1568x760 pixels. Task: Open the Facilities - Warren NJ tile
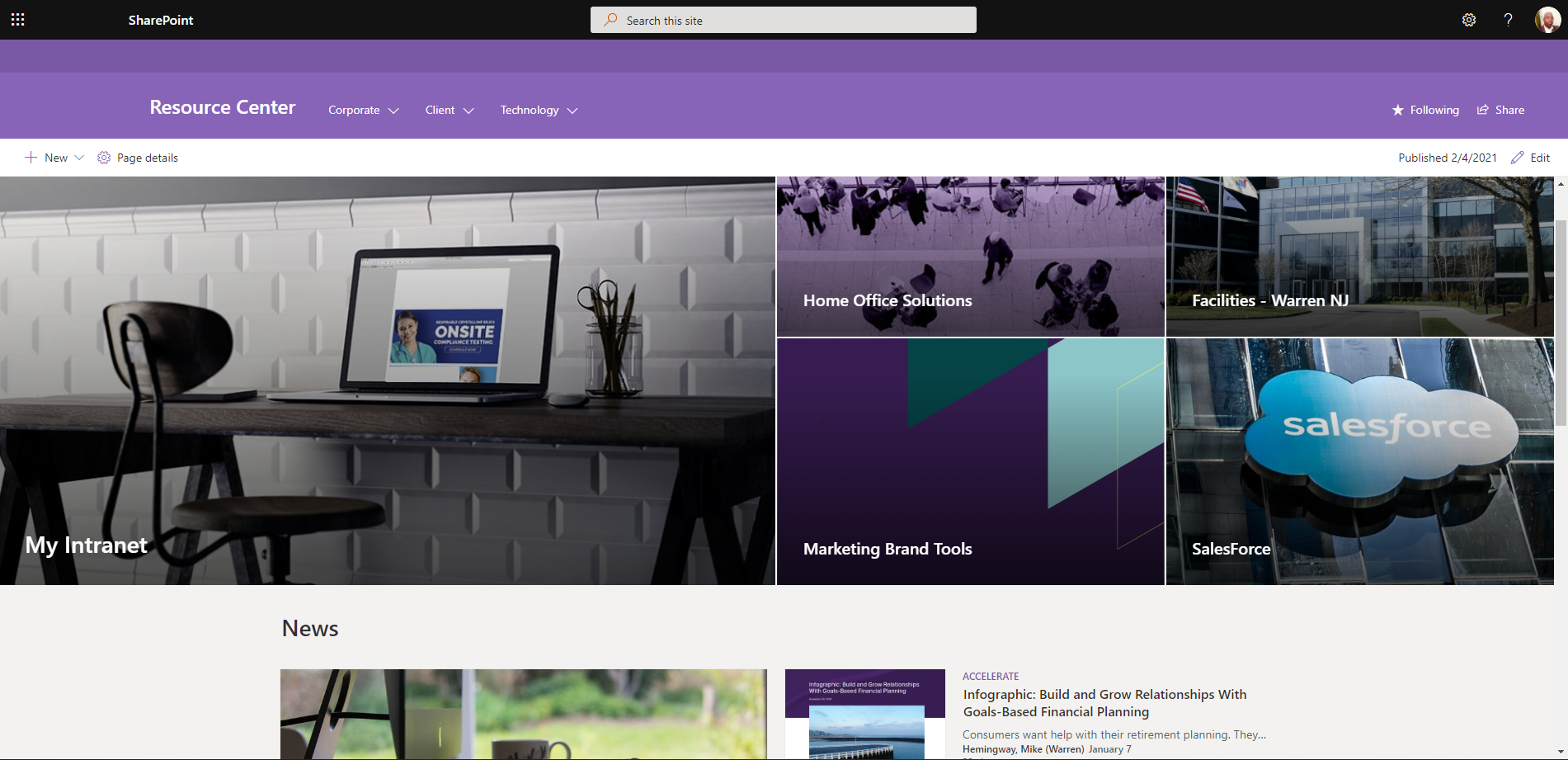click(1359, 257)
